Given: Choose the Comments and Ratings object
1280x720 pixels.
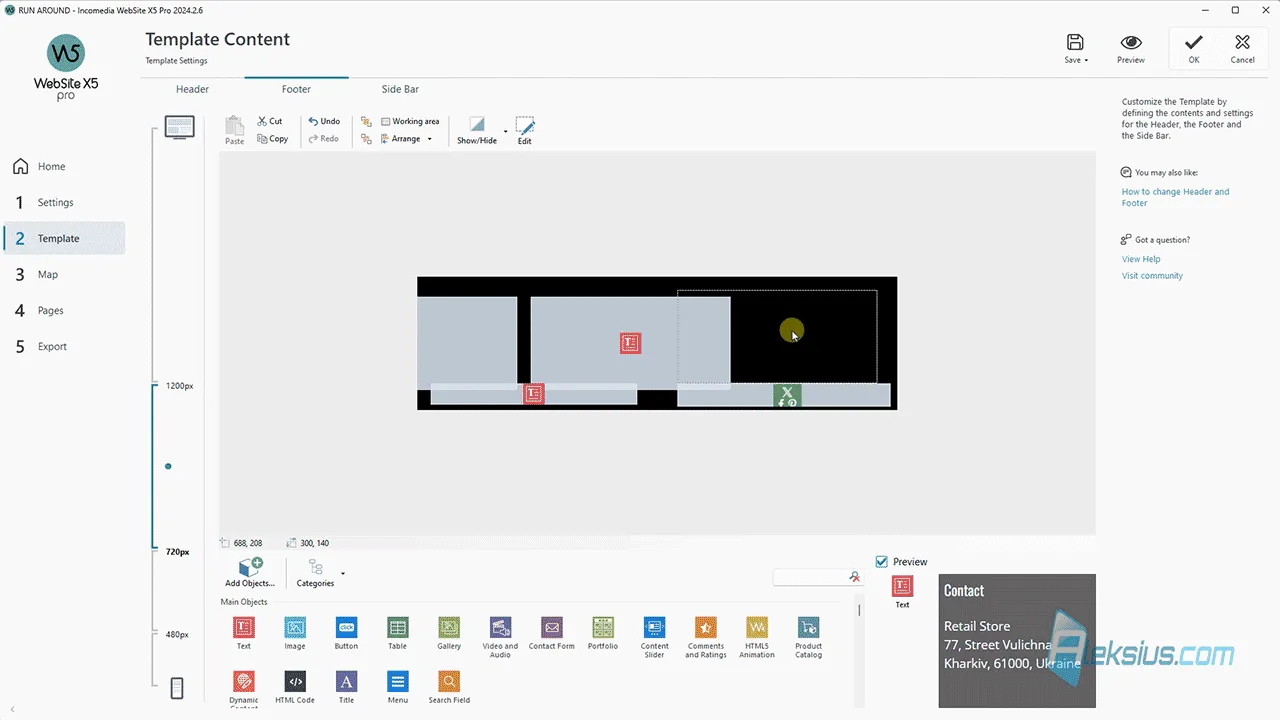Looking at the screenshot, I should (706, 636).
